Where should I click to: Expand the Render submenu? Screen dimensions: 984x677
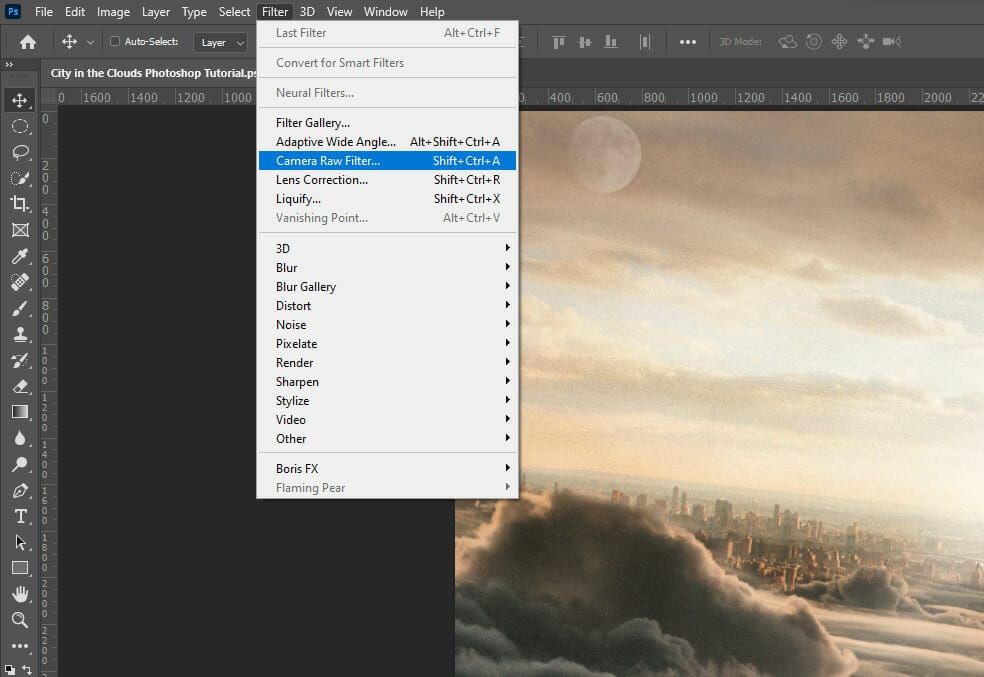coord(387,363)
